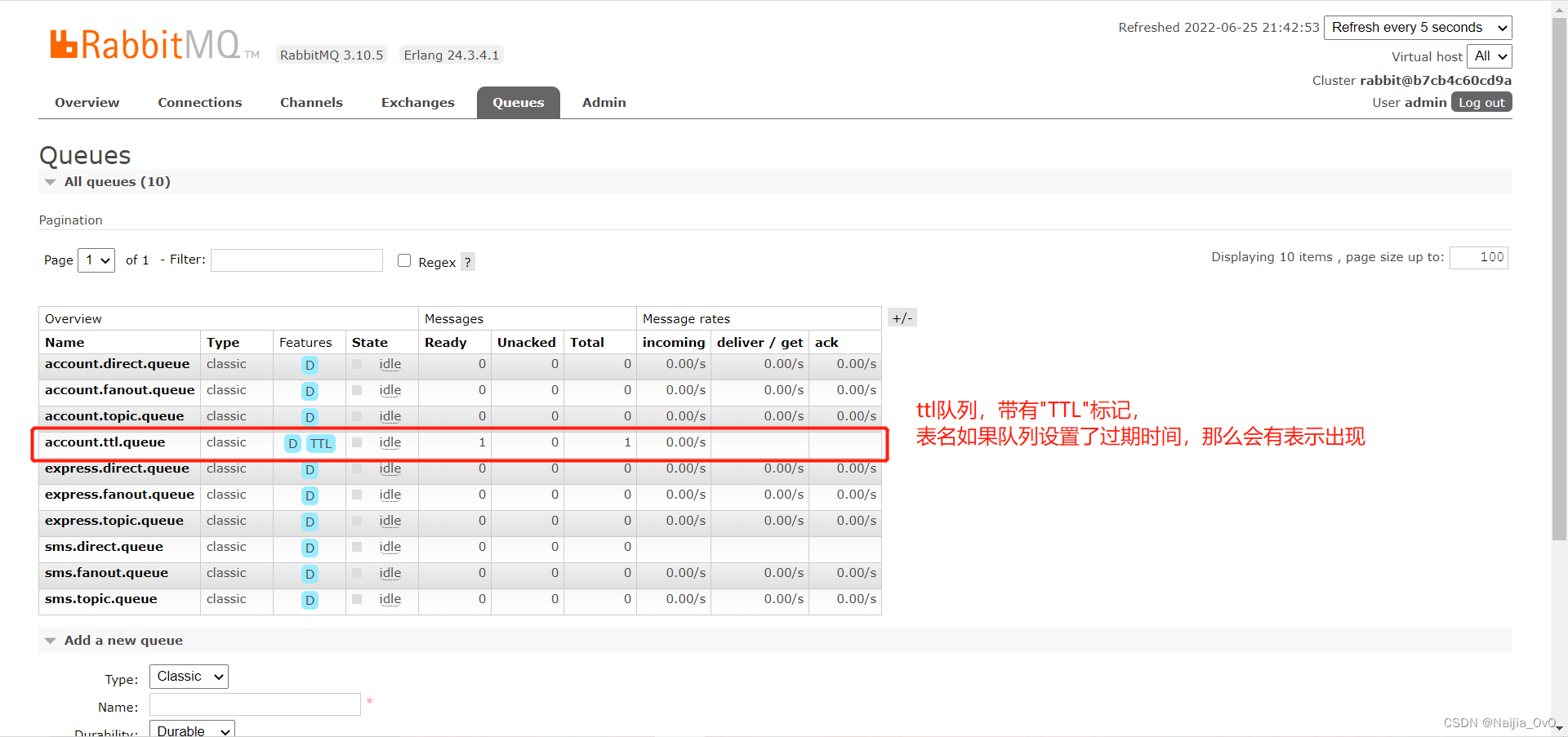Open the sms.fanout.queue link

coord(106,573)
